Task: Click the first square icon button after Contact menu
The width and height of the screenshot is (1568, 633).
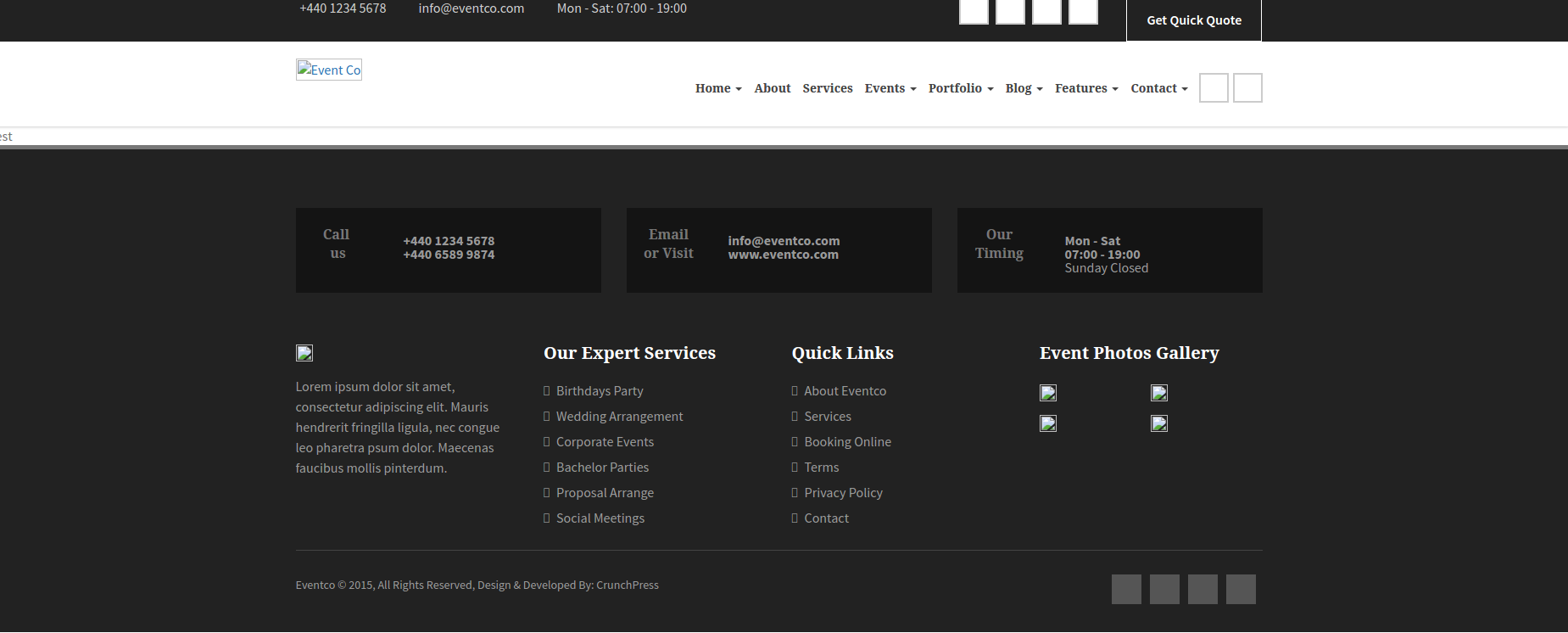Action: [1214, 87]
